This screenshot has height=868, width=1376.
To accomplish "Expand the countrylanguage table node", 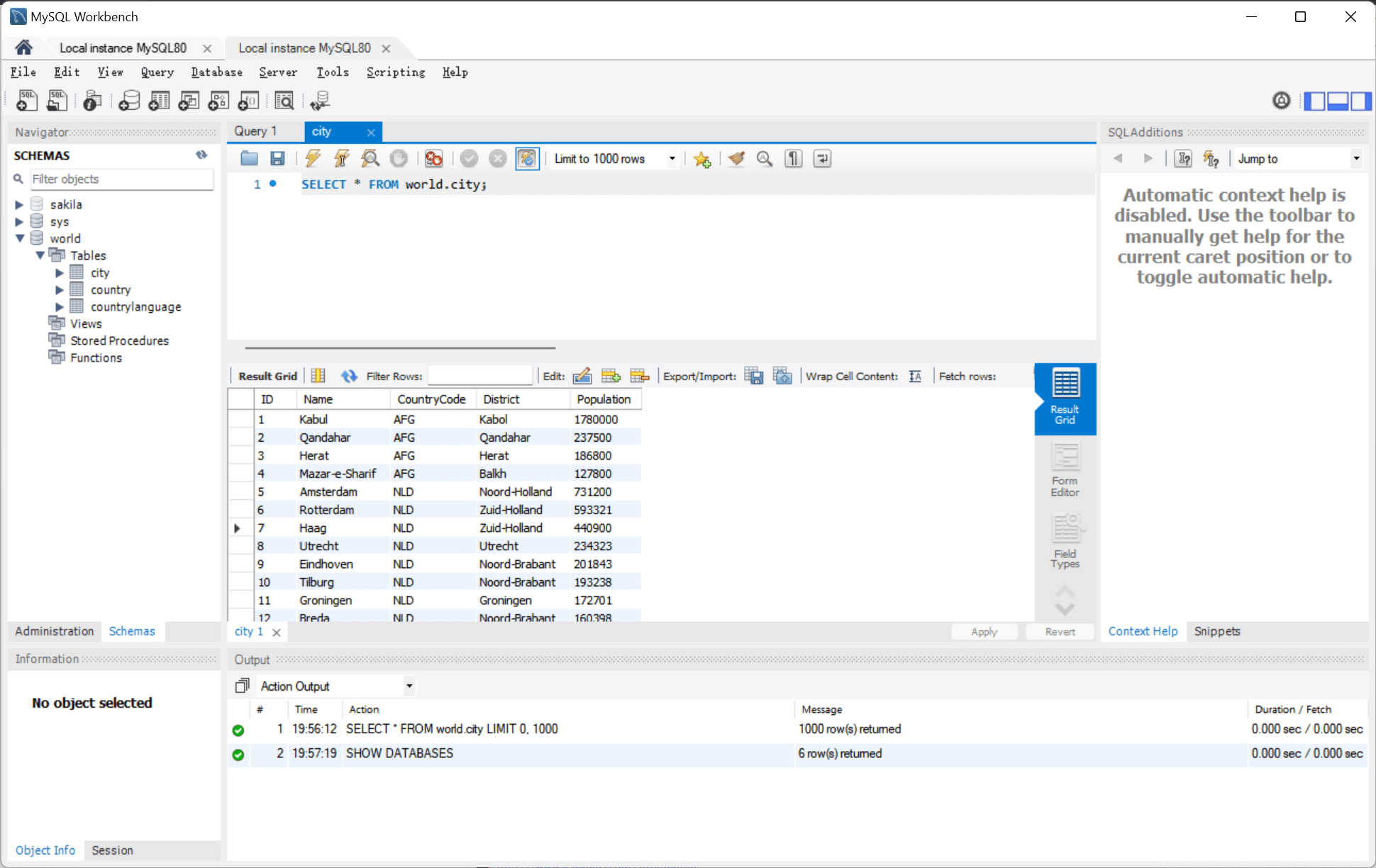I will click(x=60, y=306).
